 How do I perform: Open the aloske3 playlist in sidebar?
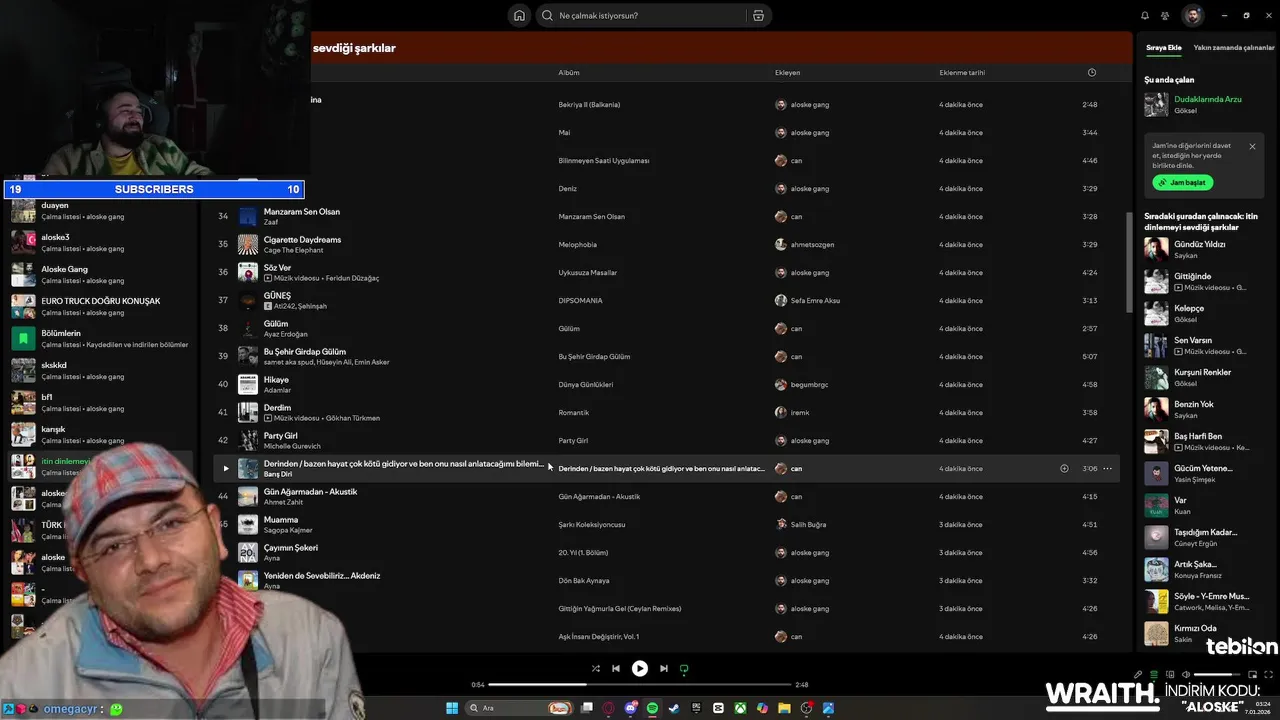click(102, 242)
